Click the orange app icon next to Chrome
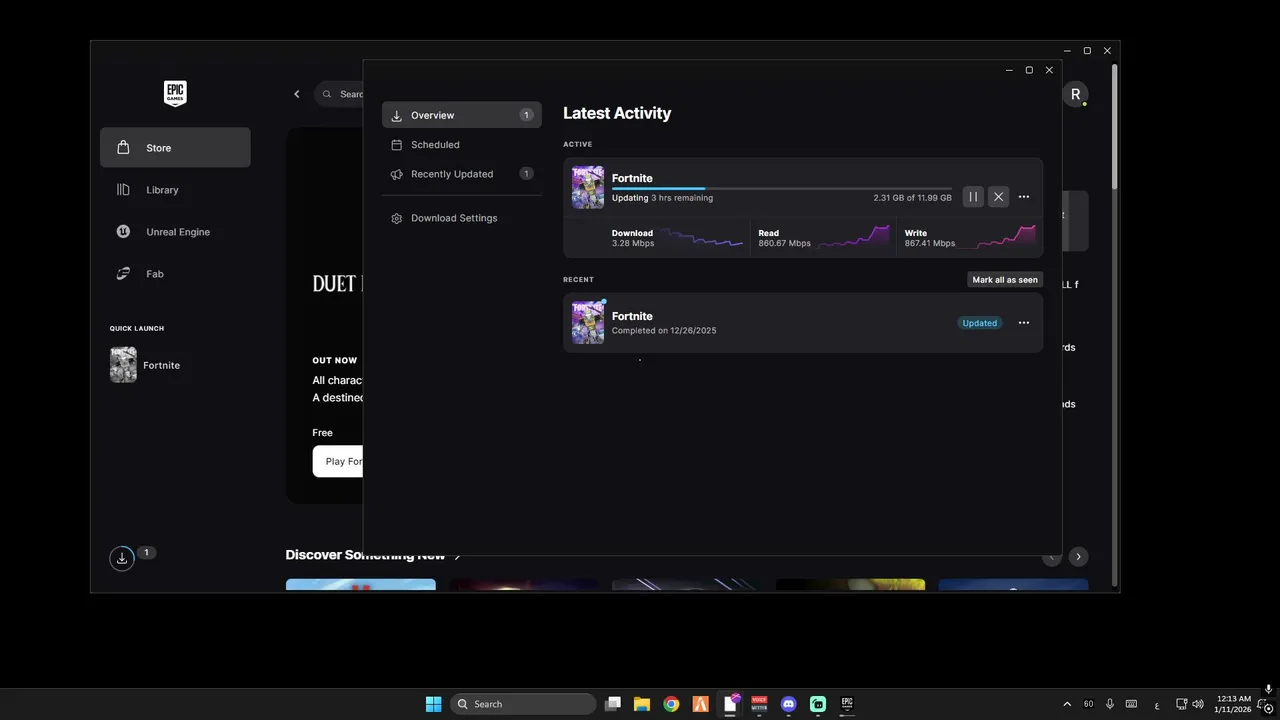1280x720 pixels. 701,704
